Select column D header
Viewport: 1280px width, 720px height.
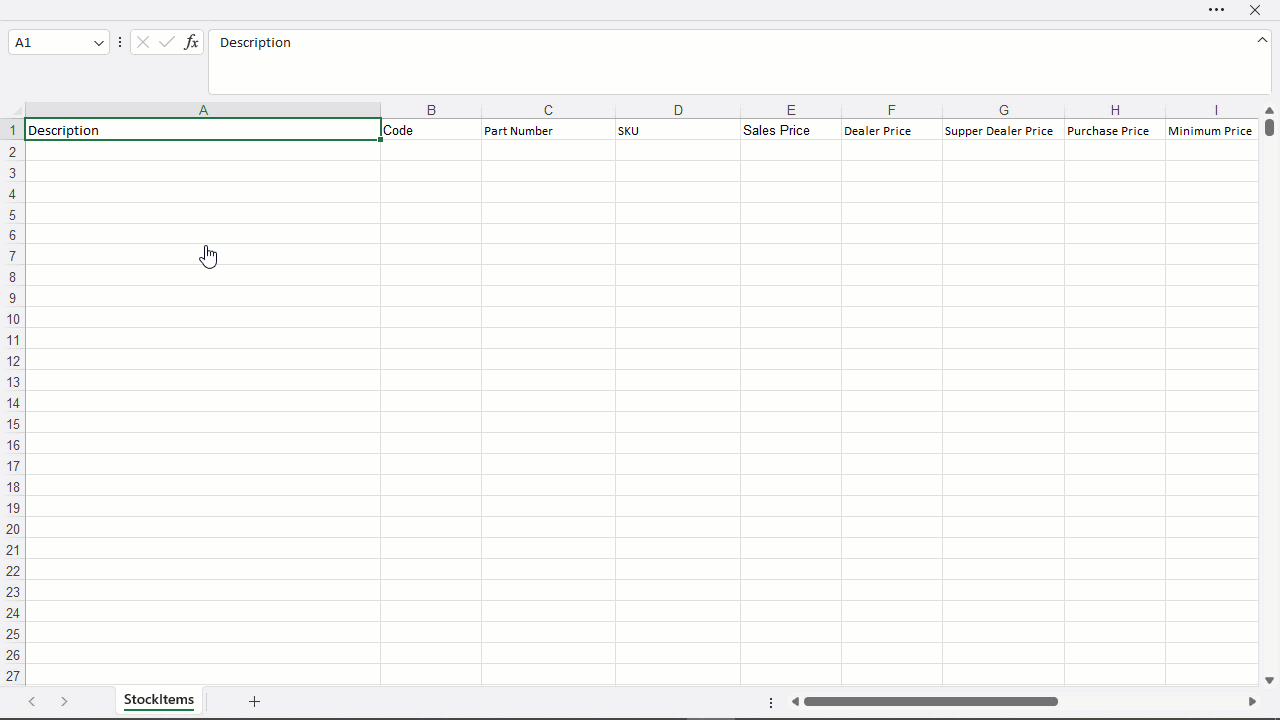click(x=678, y=110)
